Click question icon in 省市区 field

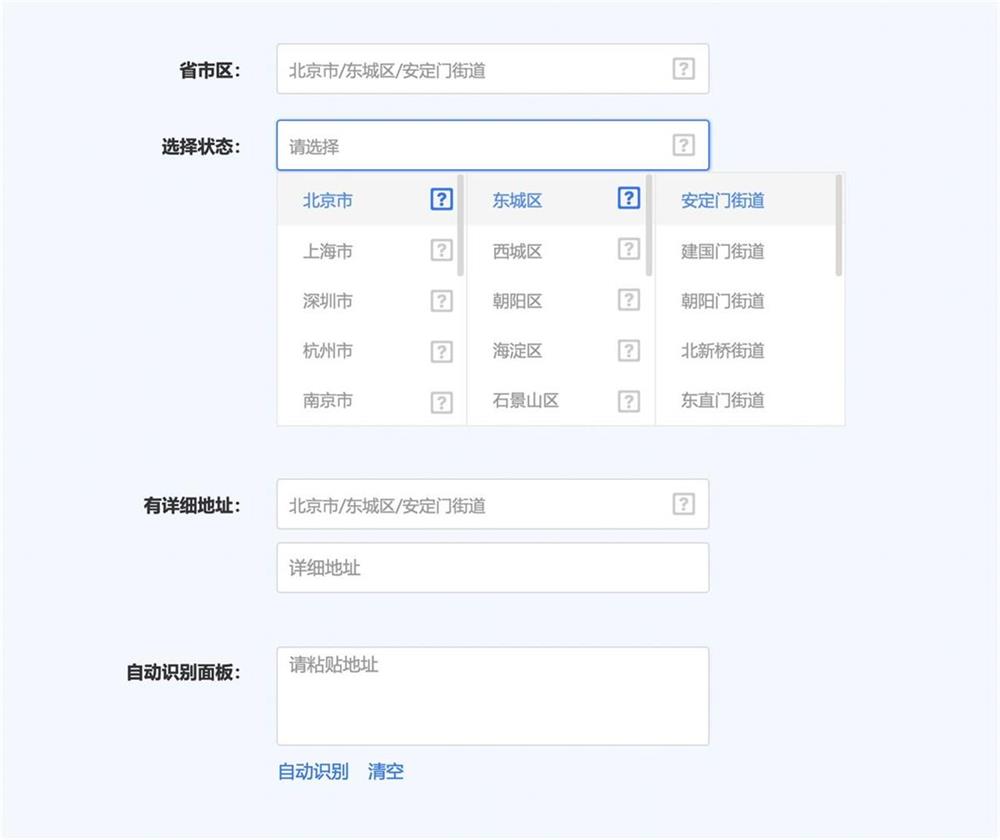(x=683, y=69)
